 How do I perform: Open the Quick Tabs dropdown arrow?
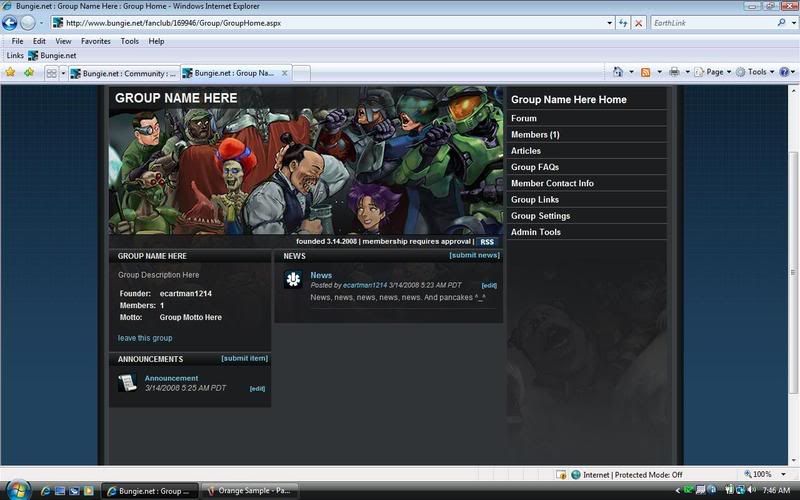[63, 73]
